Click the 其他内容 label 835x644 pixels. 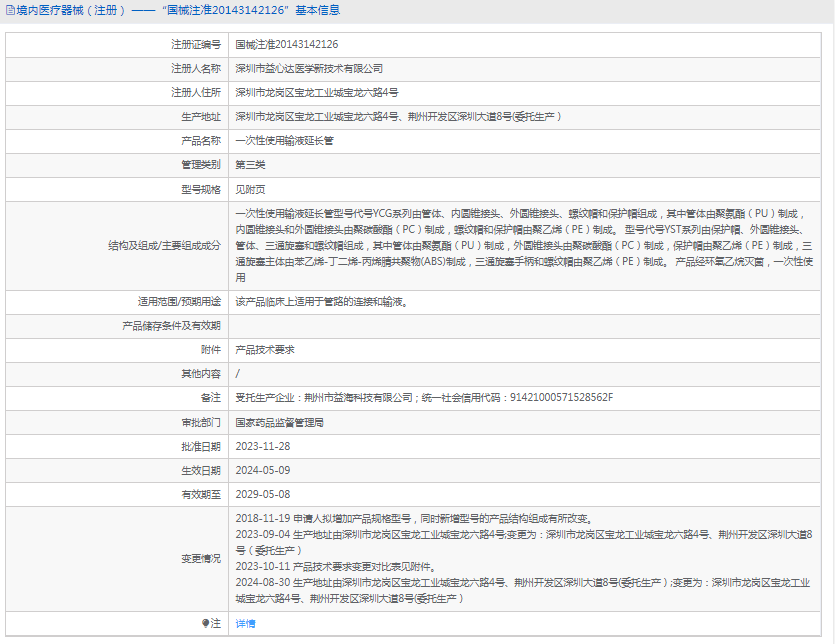coord(201,373)
